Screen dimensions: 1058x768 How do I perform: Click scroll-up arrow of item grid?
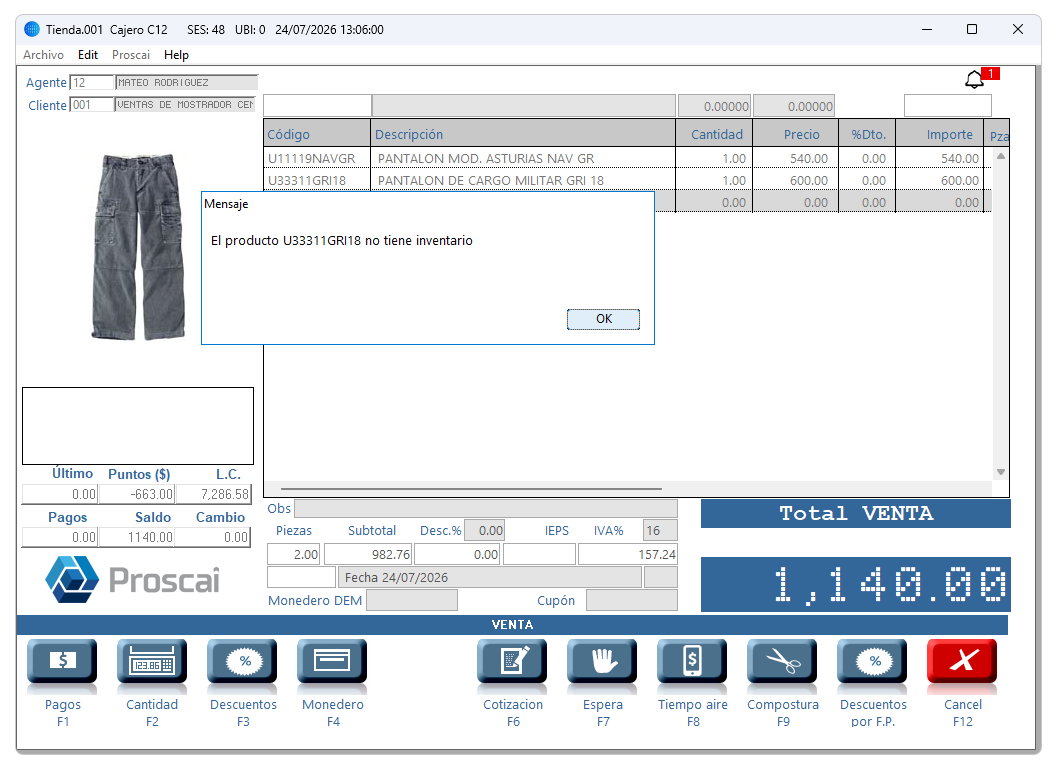tap(1001, 156)
